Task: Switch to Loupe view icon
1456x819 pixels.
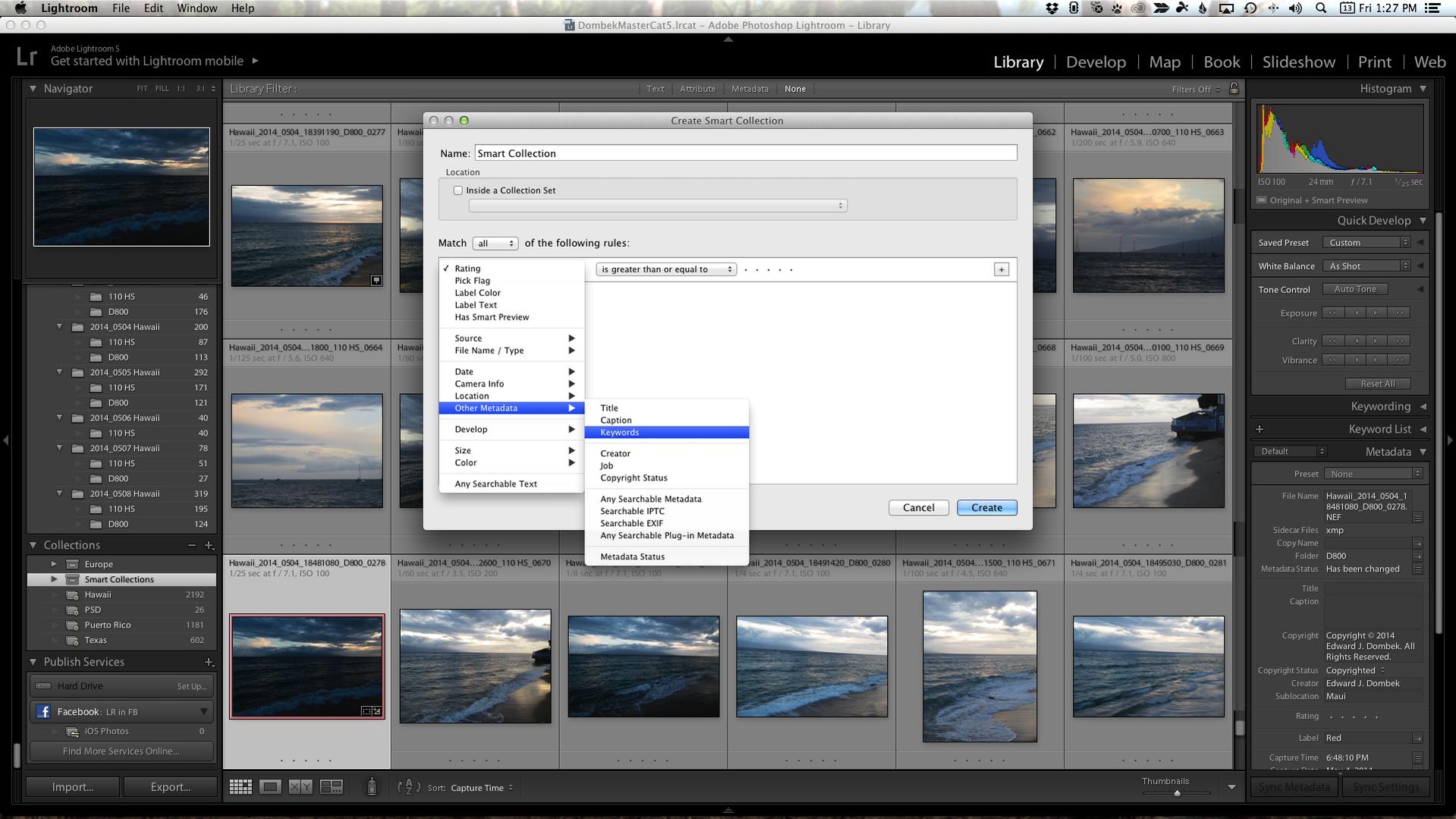Action: (x=270, y=787)
